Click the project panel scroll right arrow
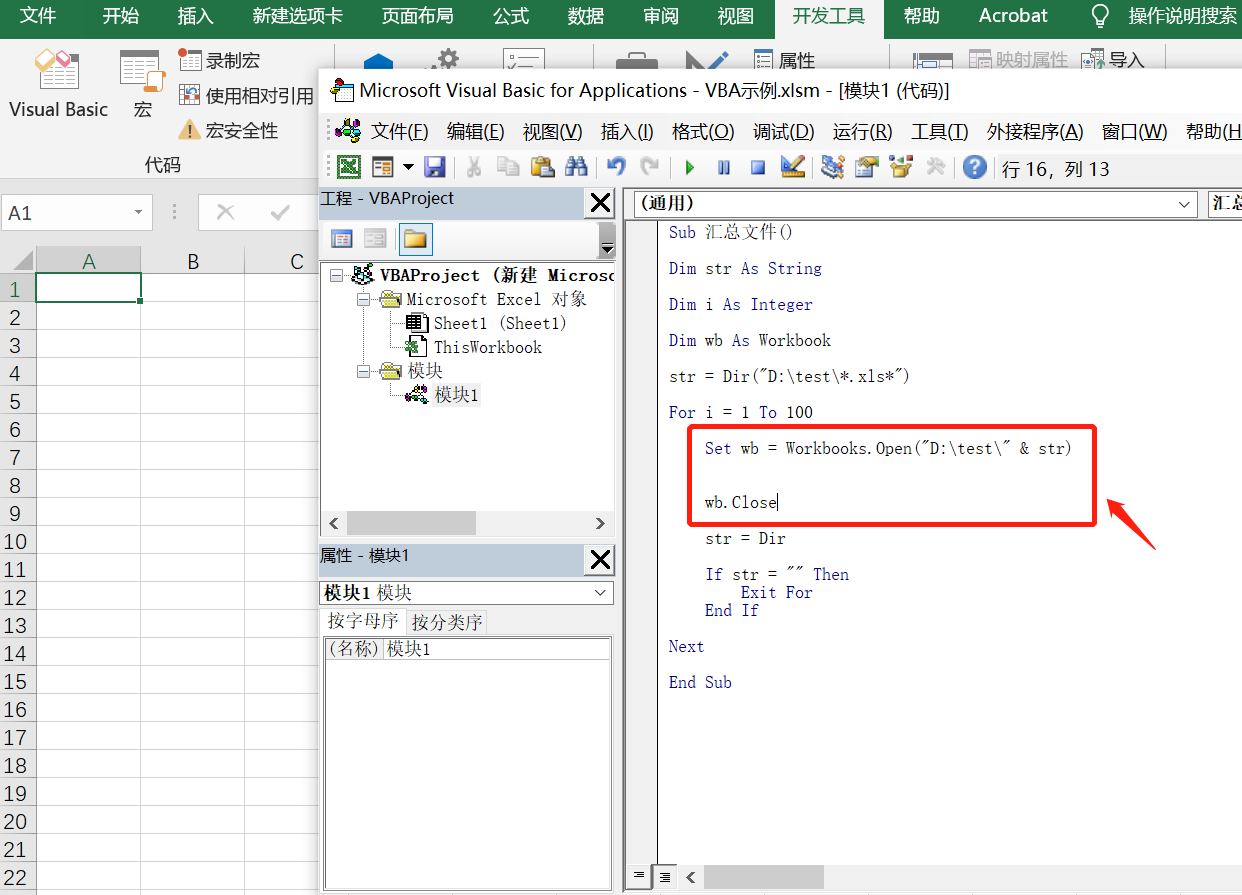The image size is (1242, 895). [599, 523]
